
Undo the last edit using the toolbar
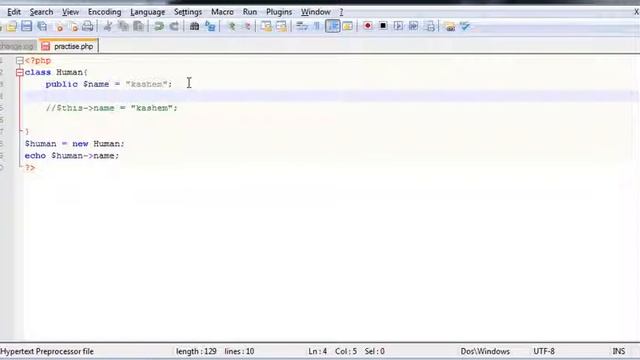(159, 27)
